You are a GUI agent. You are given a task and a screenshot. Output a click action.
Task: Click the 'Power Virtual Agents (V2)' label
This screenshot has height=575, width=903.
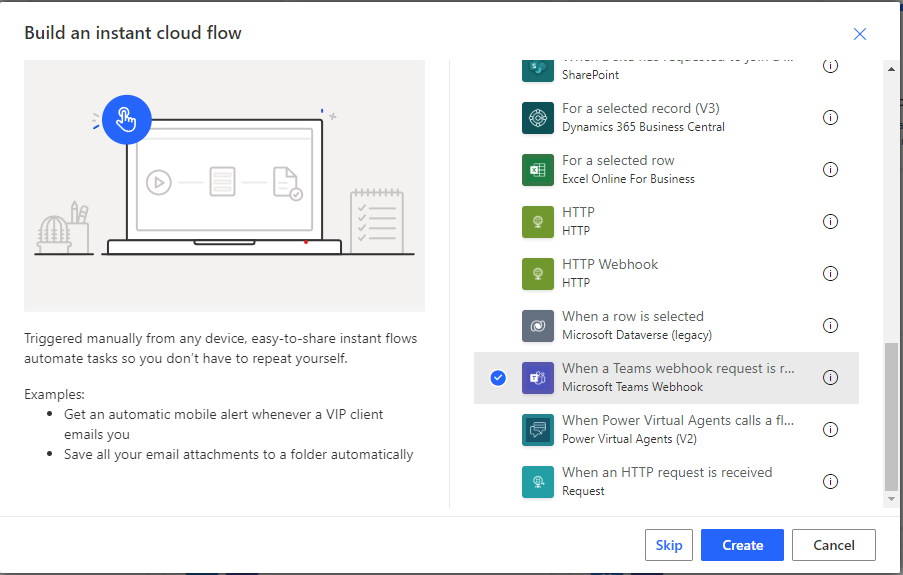(x=629, y=439)
